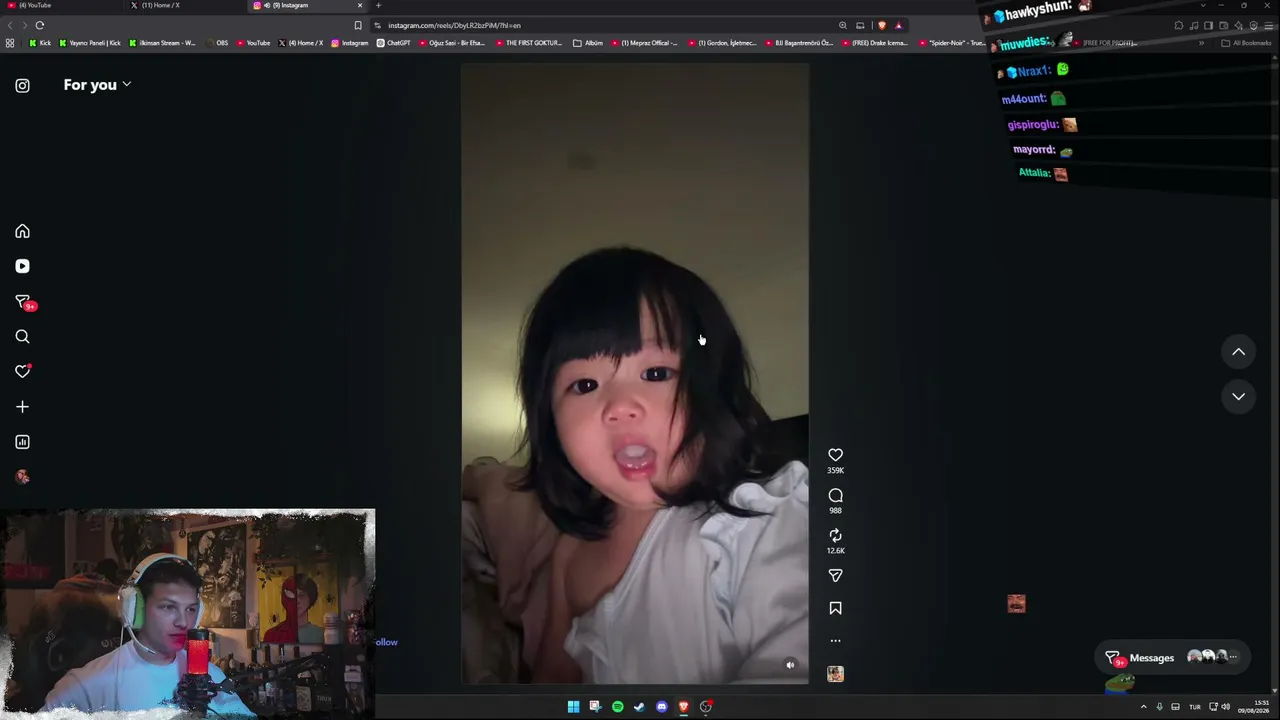The height and width of the screenshot is (720, 1280).
Task: Open the Albüm bookmarks folder
Action: (x=588, y=43)
